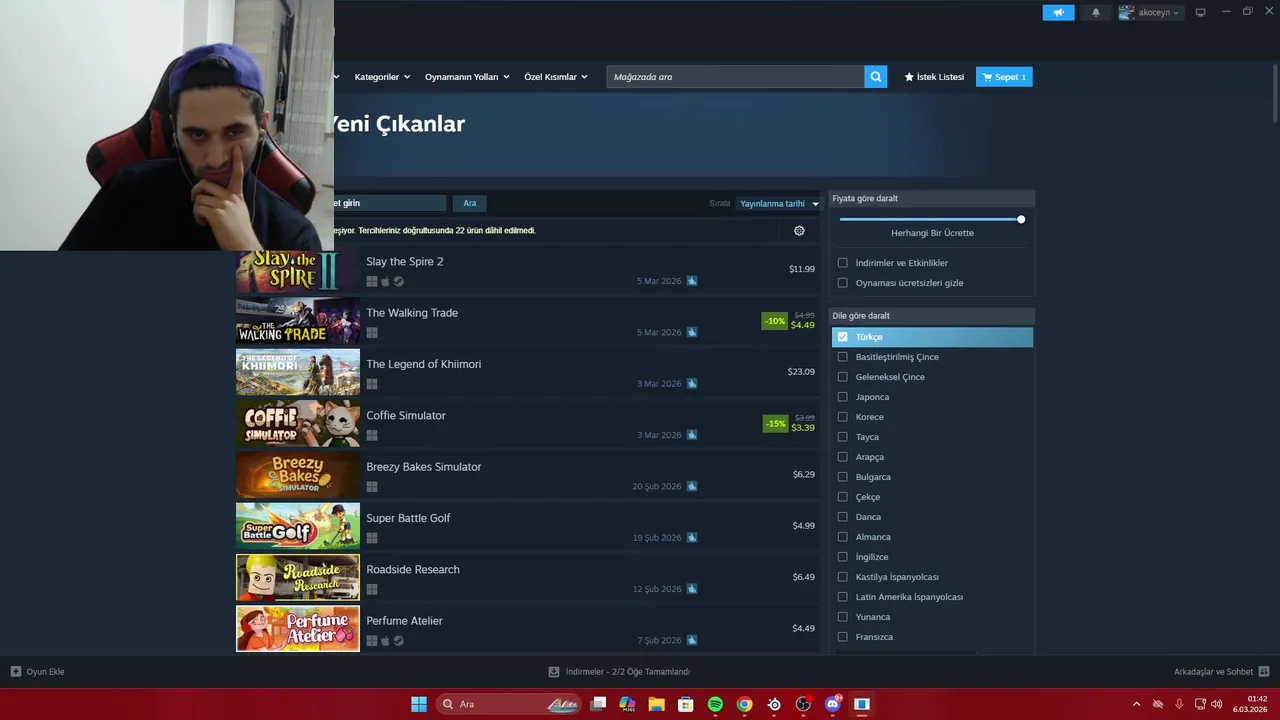1280x720 pixels.
Task: Open OBS Studio from the taskbar
Action: click(x=803, y=704)
